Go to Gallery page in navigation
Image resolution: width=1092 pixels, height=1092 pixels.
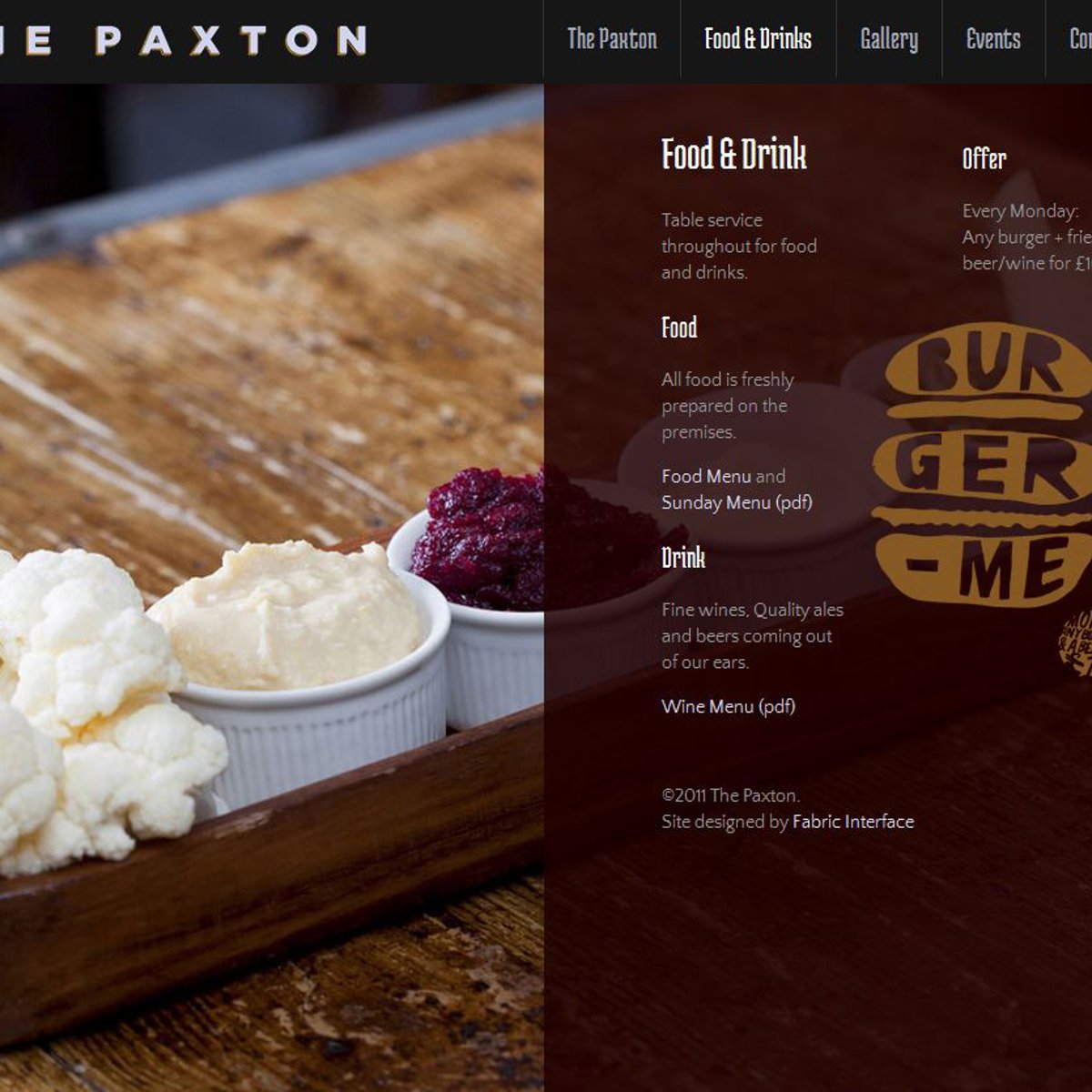click(889, 39)
